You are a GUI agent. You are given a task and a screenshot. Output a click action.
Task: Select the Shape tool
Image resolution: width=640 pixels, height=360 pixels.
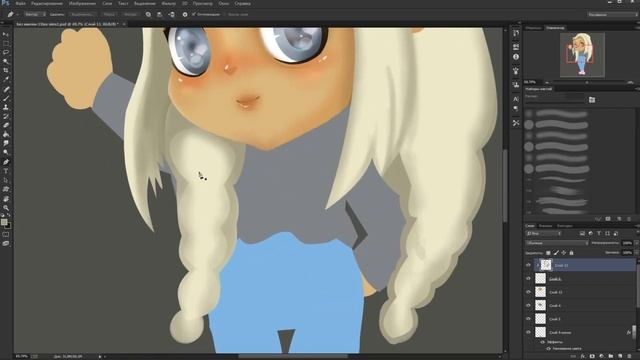point(6,190)
